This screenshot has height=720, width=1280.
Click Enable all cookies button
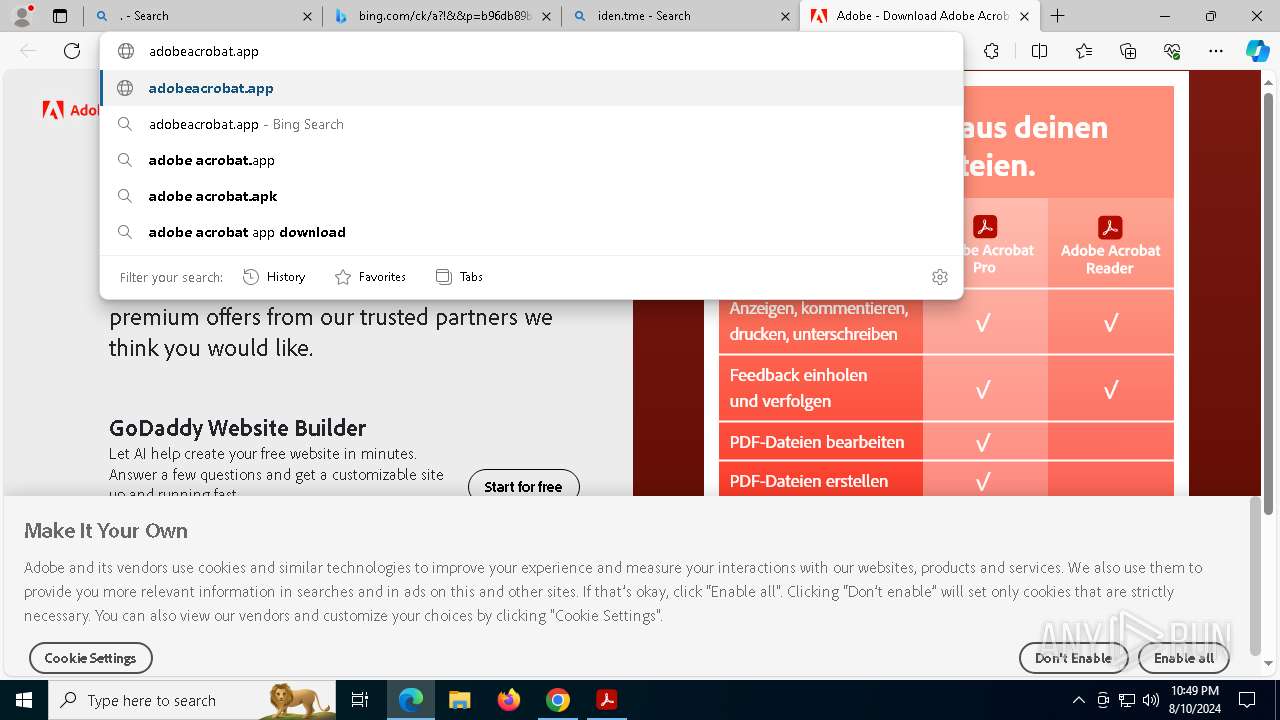(x=1184, y=658)
